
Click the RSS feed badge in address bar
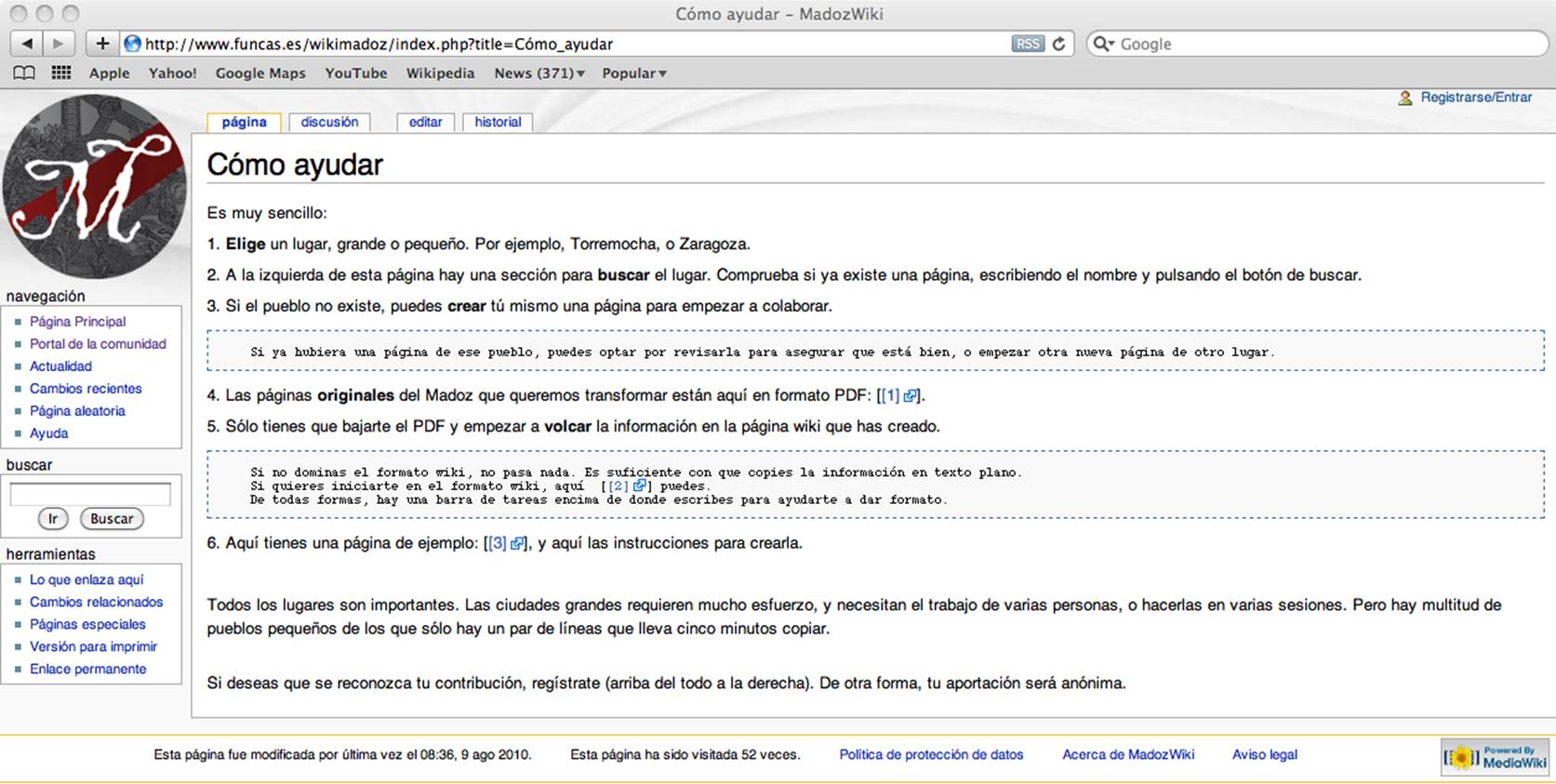pyautogui.click(x=1027, y=44)
